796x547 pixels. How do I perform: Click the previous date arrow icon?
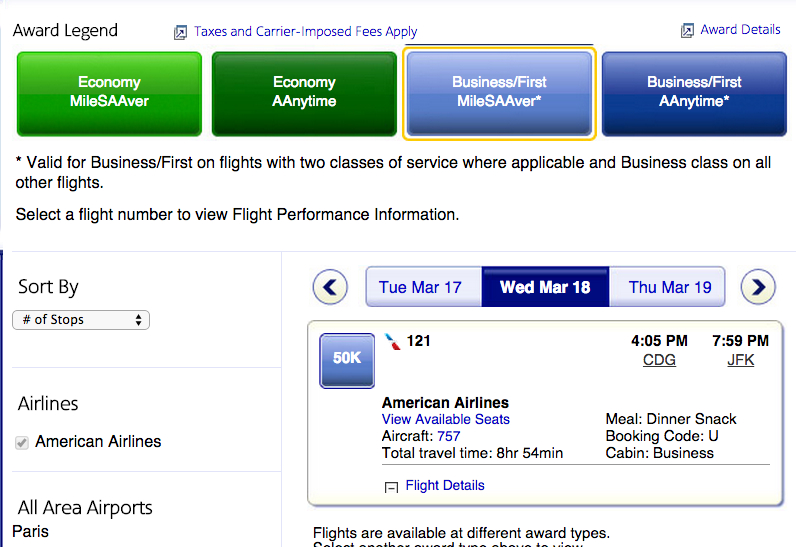coord(330,287)
